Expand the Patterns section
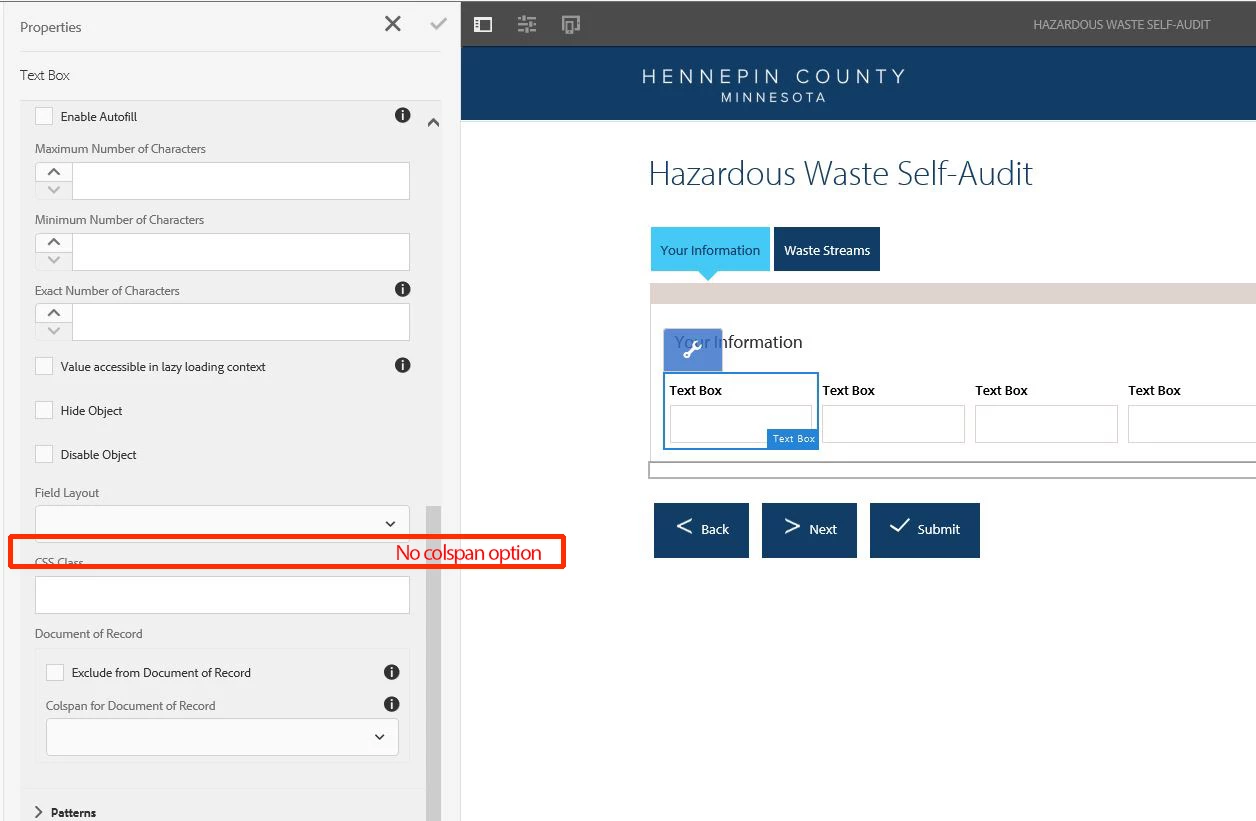This screenshot has height=821, width=1256. (x=66, y=812)
